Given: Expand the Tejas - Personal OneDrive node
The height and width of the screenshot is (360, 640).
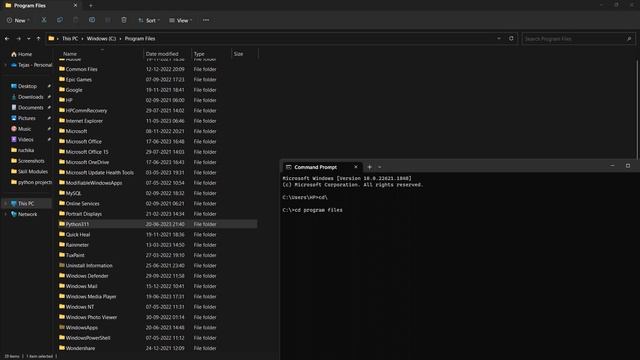Looking at the screenshot, I should click(6, 65).
